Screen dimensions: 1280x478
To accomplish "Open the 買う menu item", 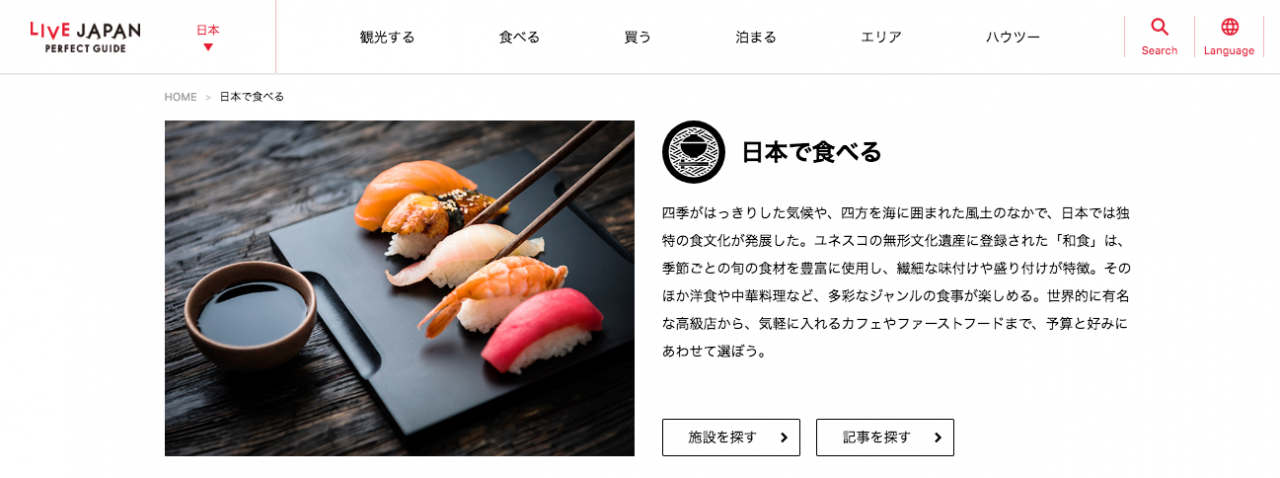I will pyautogui.click(x=637, y=37).
